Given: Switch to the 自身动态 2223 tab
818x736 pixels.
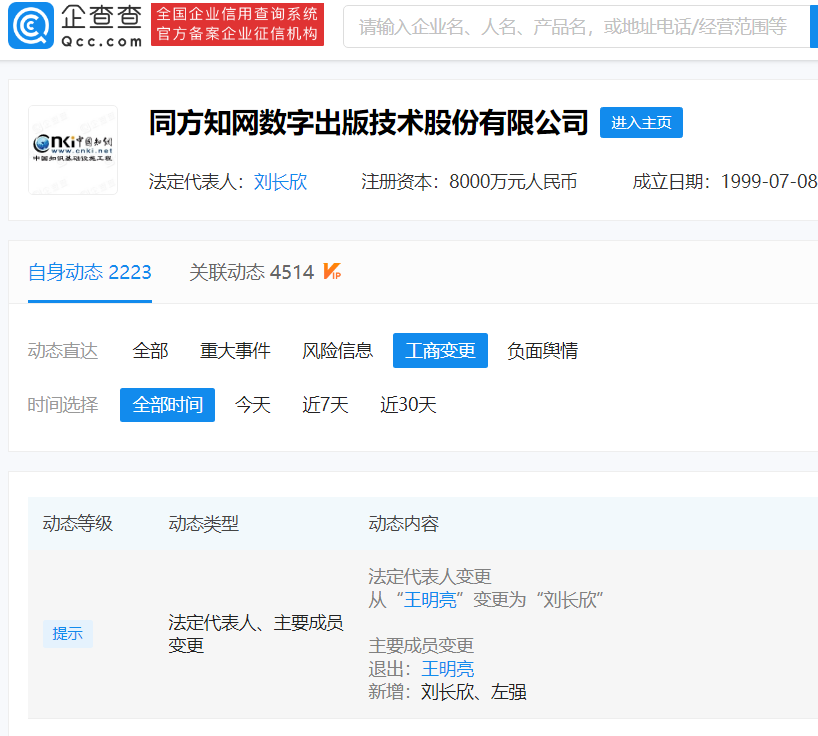Looking at the screenshot, I should pyautogui.click(x=90, y=272).
